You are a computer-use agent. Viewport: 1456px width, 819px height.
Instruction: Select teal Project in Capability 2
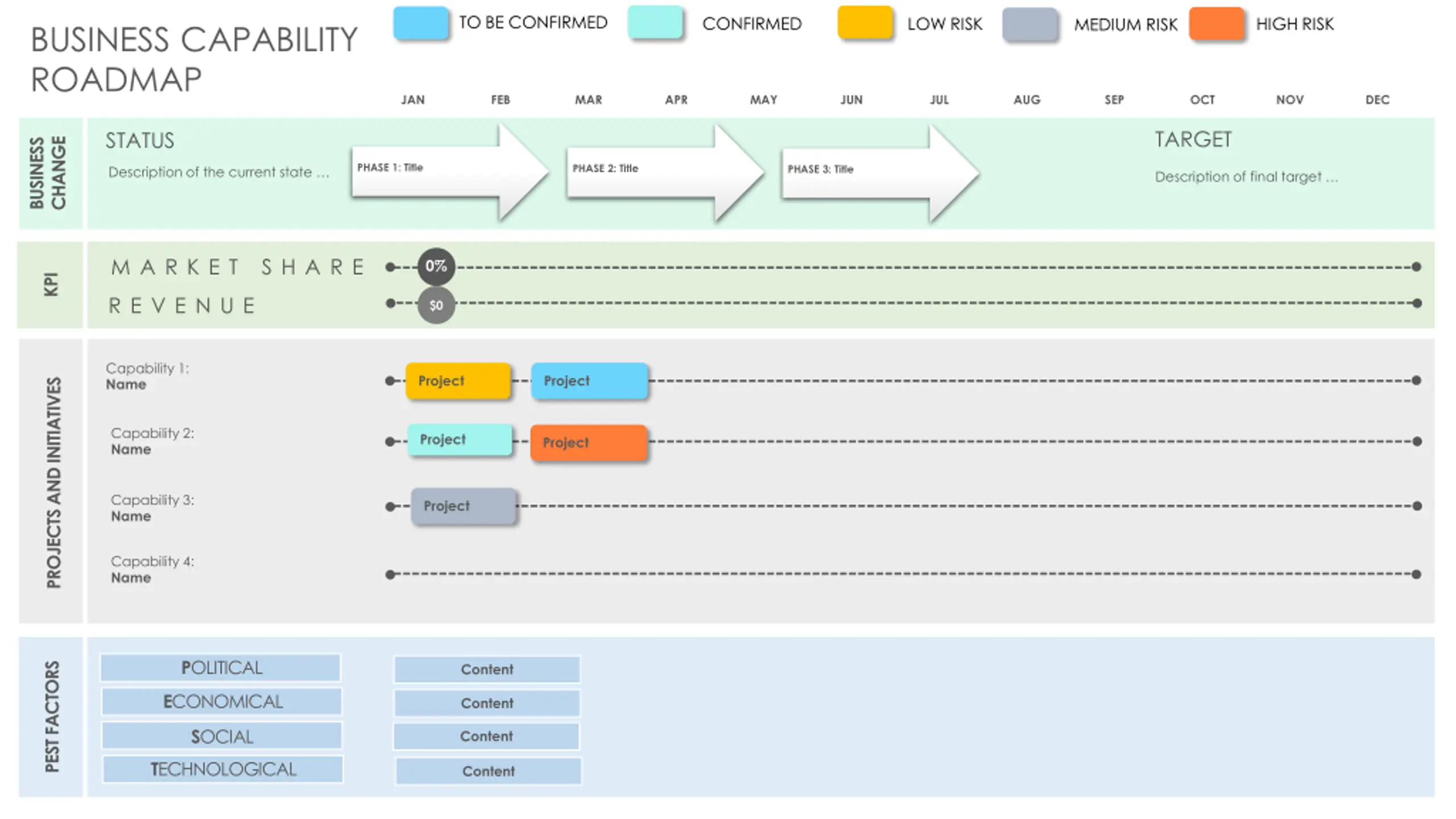[460, 440]
